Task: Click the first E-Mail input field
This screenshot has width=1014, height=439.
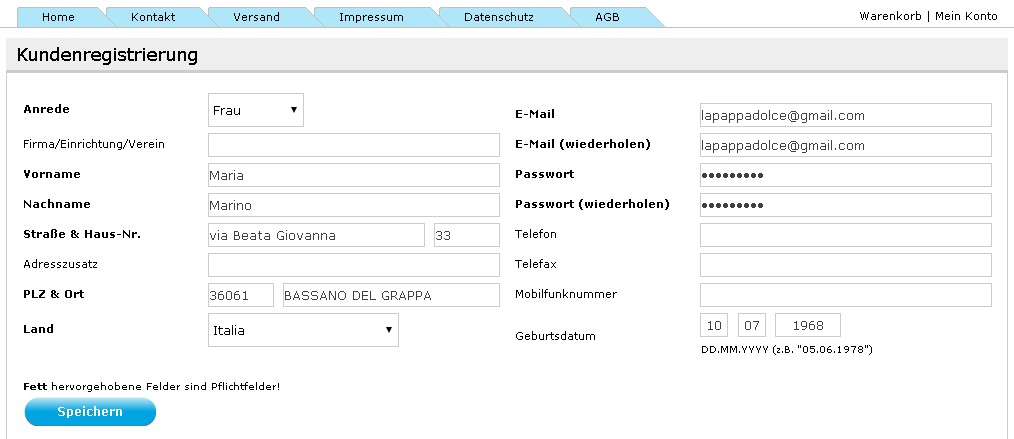Action: (x=845, y=115)
